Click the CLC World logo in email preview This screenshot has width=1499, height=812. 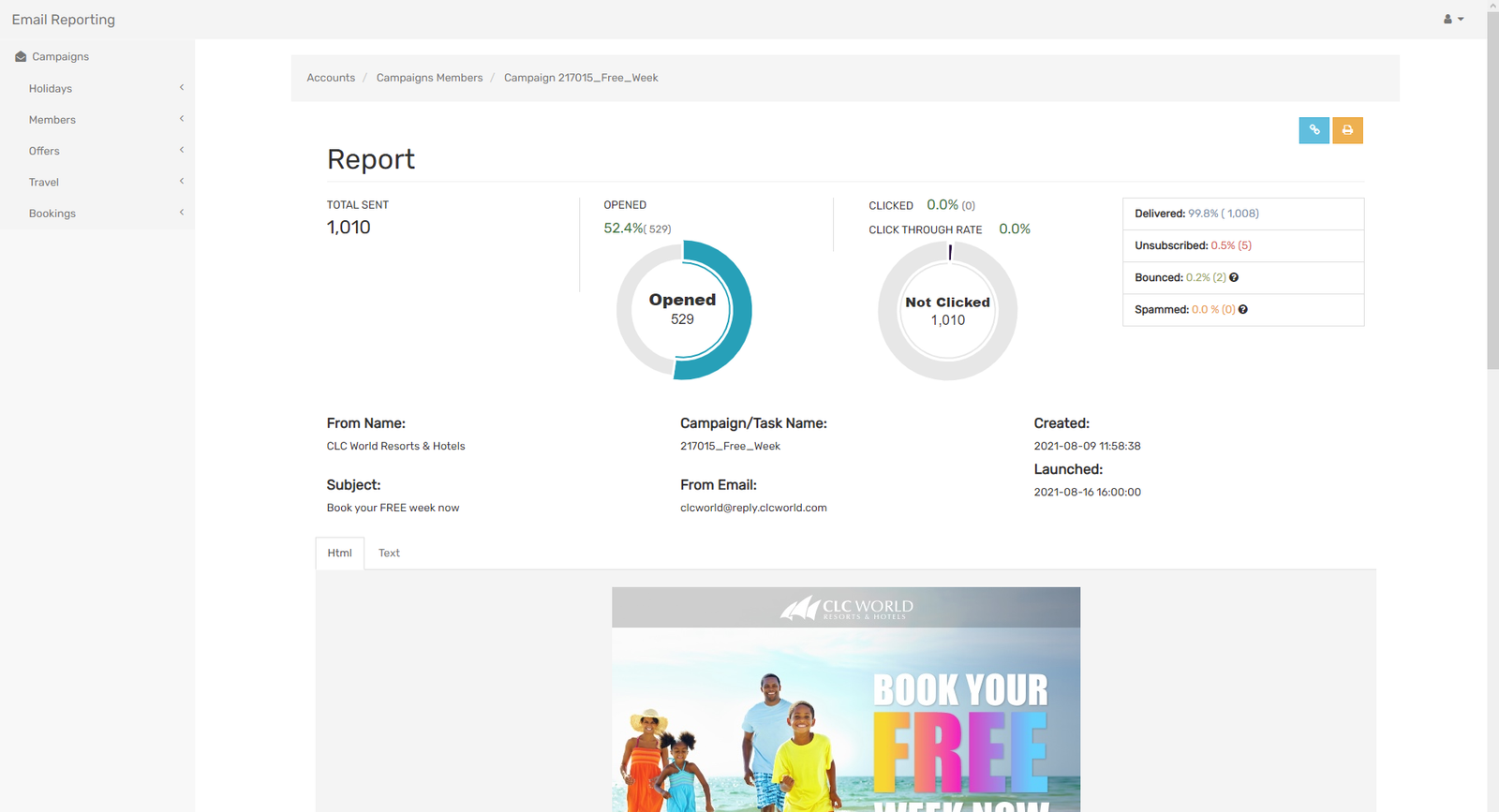846,609
